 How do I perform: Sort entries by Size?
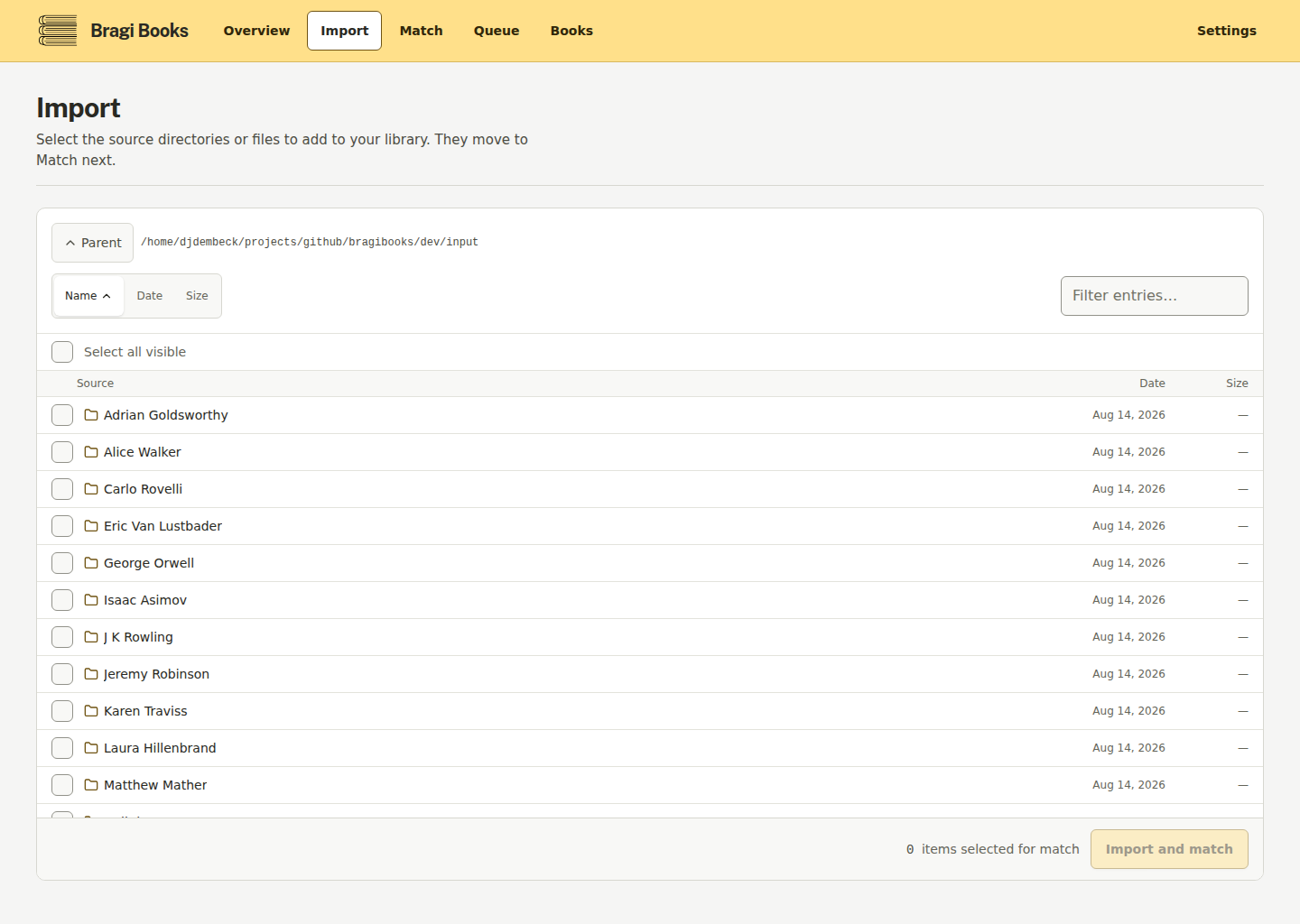197,296
